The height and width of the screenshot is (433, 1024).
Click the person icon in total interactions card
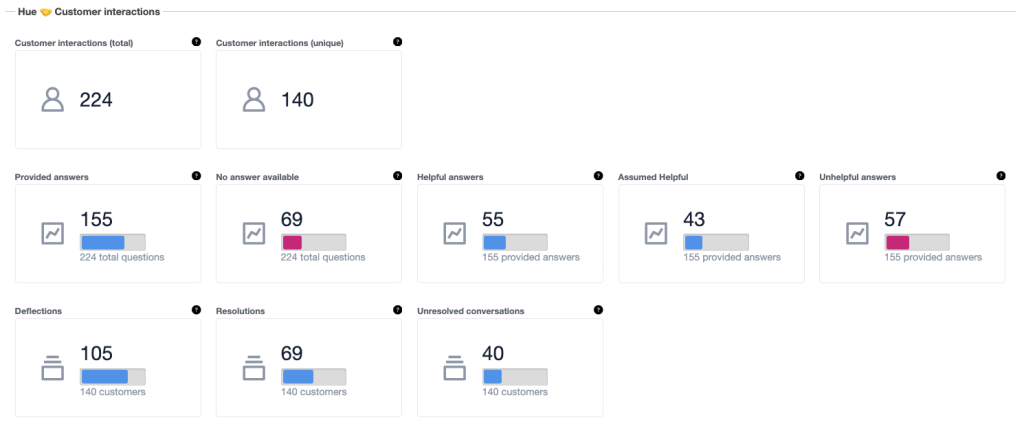coord(52,100)
